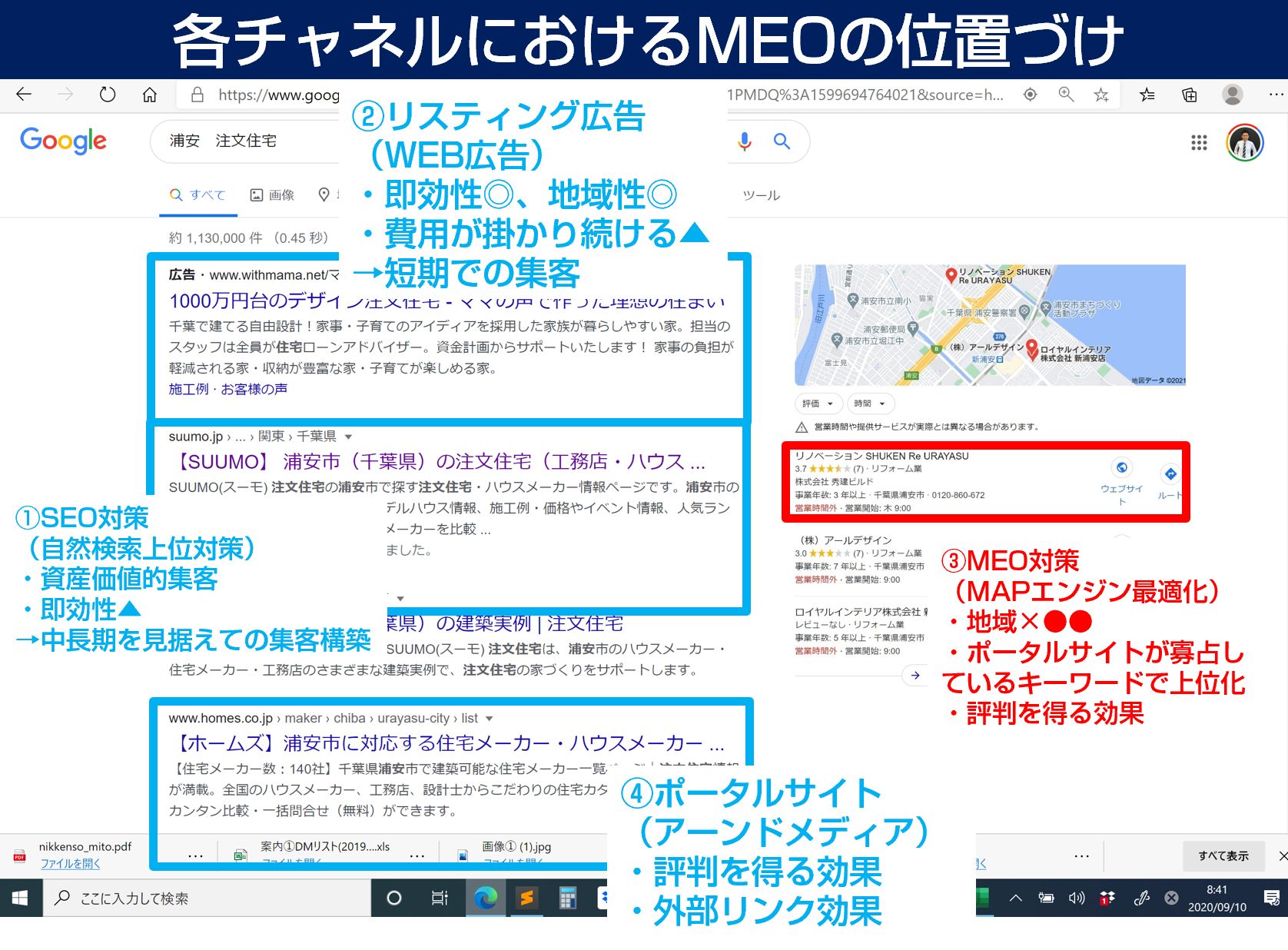Select the すべて search tab
1288x950 pixels.
coord(198,195)
